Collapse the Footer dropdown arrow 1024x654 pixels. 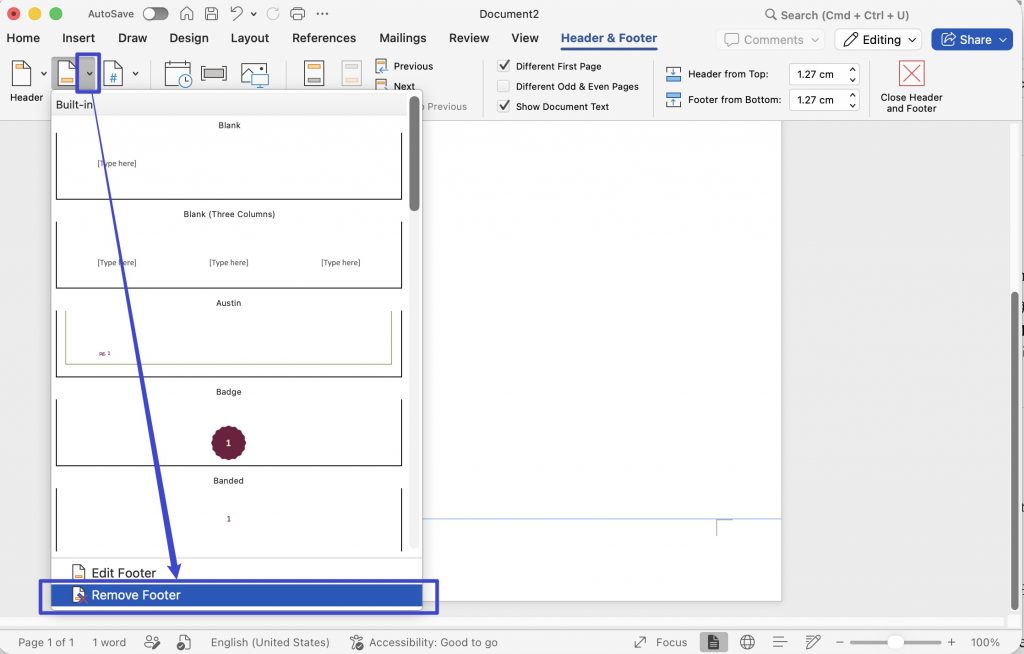click(89, 73)
